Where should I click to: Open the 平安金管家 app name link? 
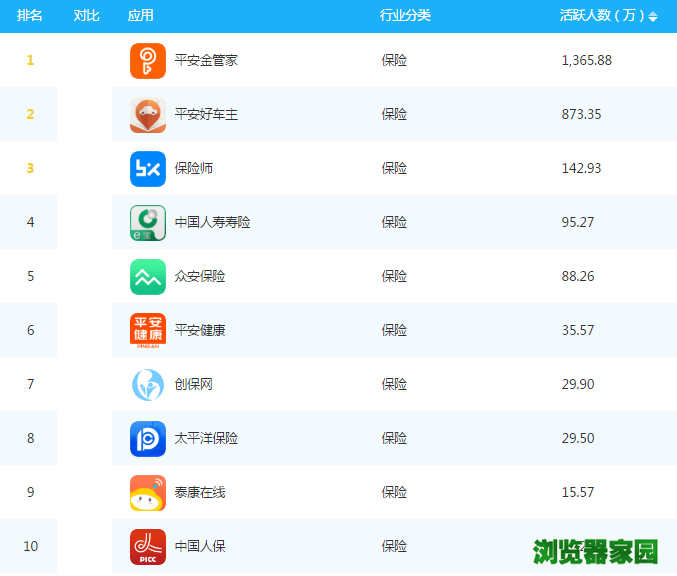206,61
